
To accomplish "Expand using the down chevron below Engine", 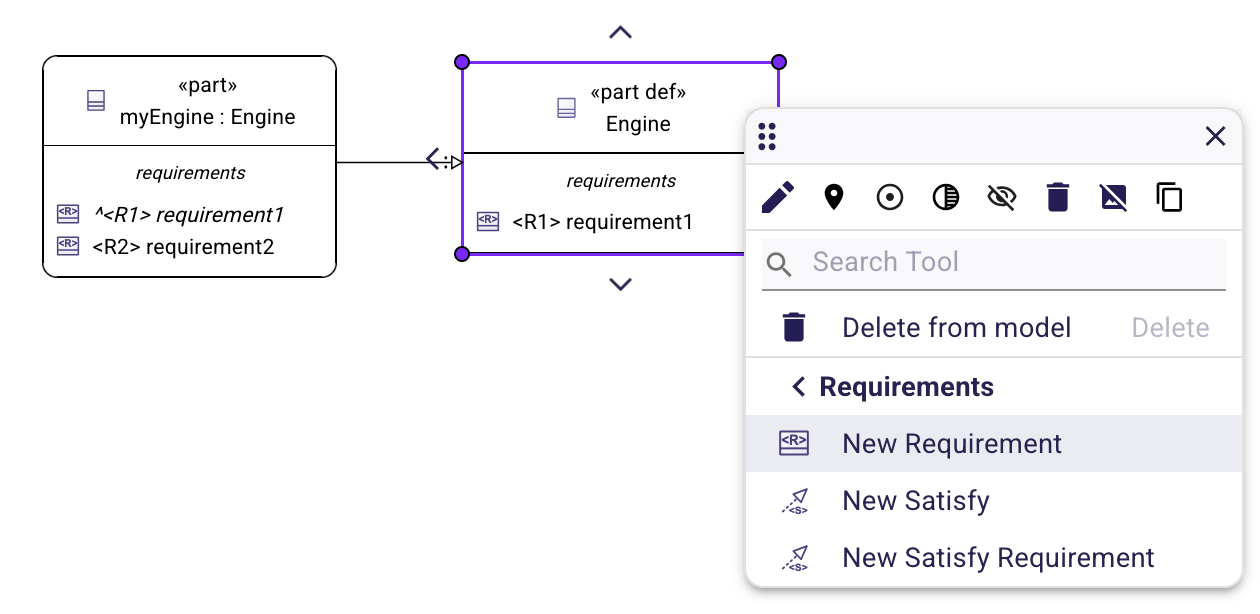I will point(620,285).
